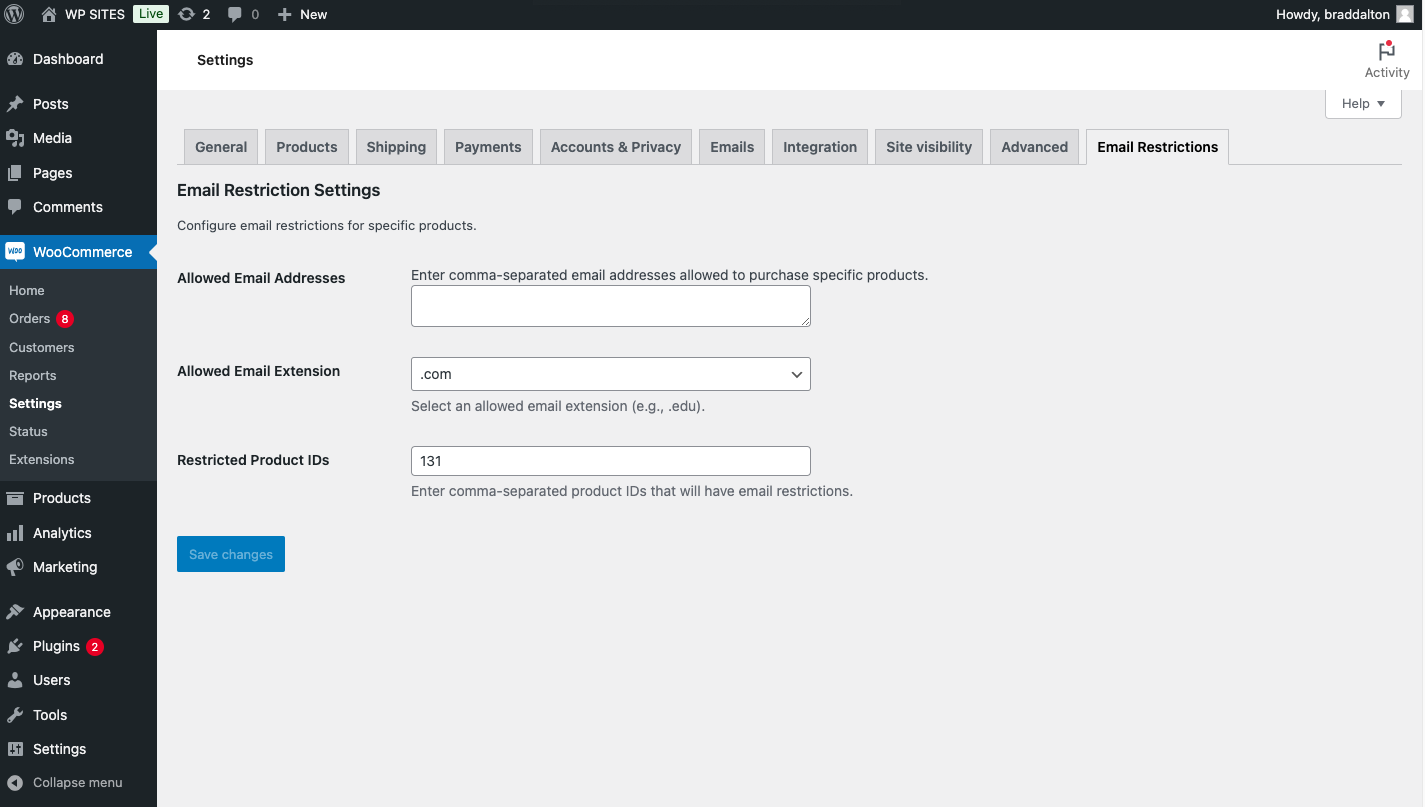Click the comments bubble icon in admin bar

(x=235, y=14)
